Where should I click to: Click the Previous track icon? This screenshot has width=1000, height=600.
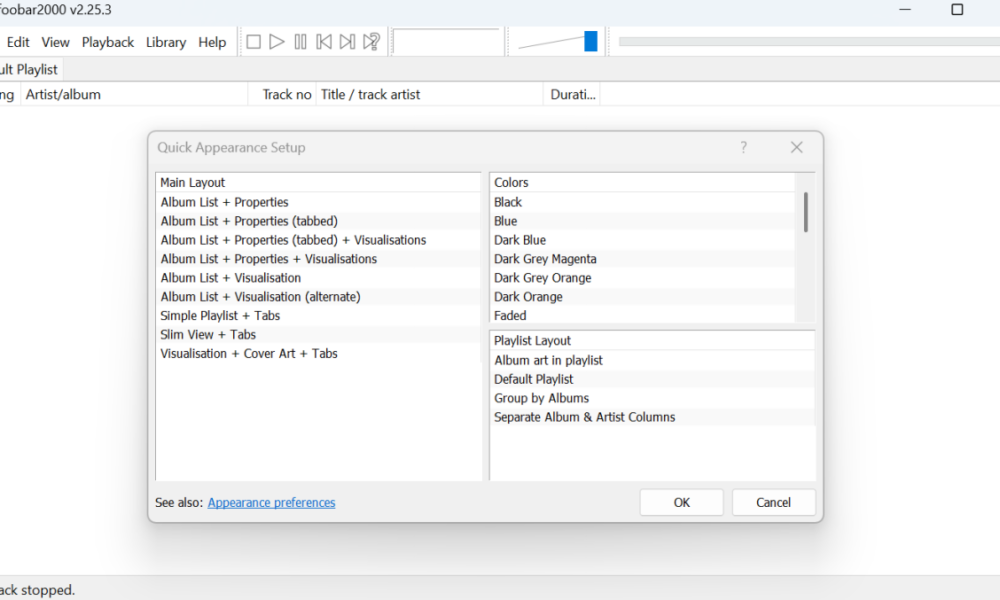(x=323, y=41)
